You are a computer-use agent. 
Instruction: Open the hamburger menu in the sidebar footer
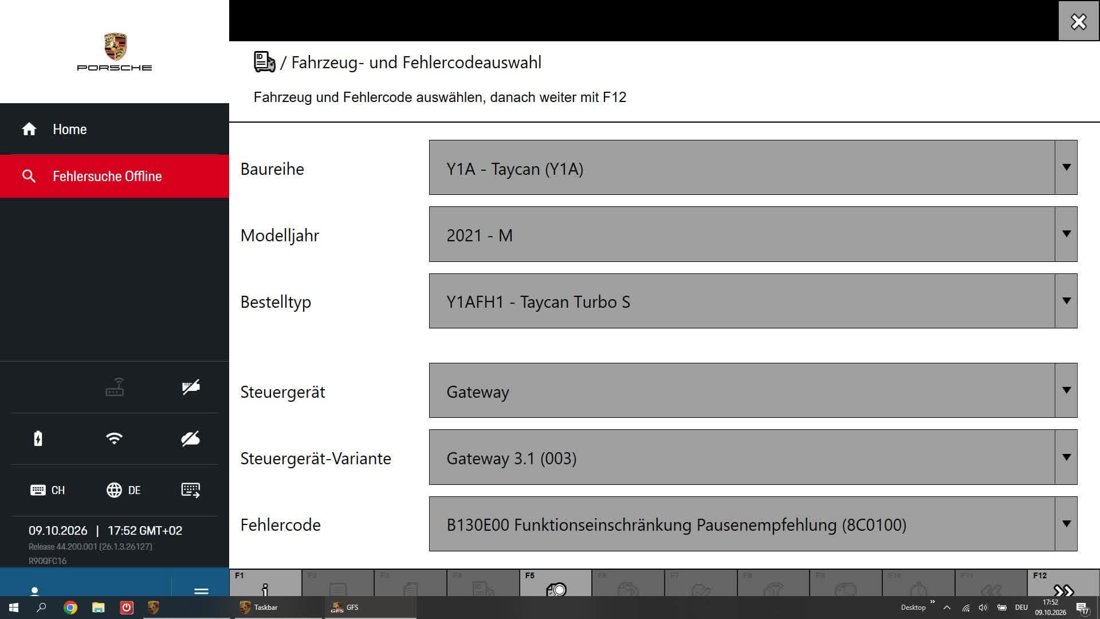pyautogui.click(x=201, y=591)
